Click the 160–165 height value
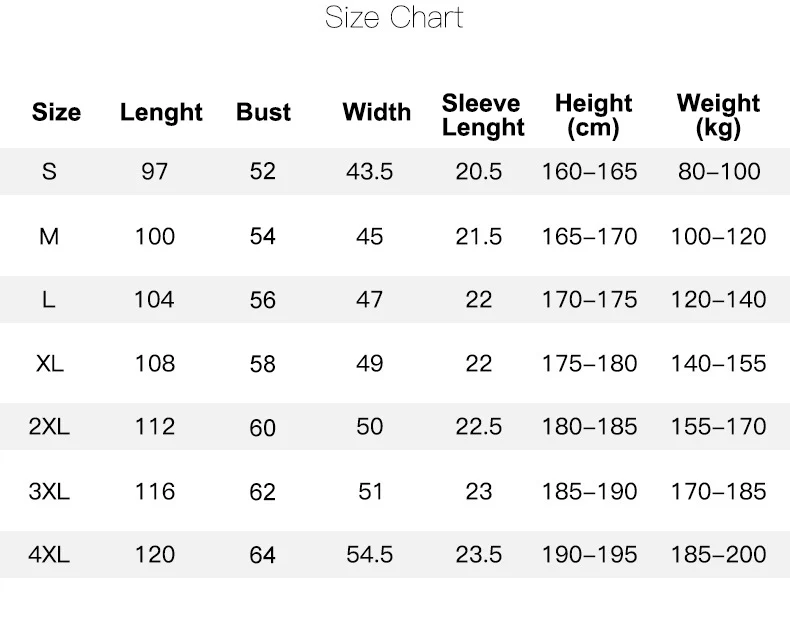This screenshot has width=790, height=636. click(x=589, y=171)
